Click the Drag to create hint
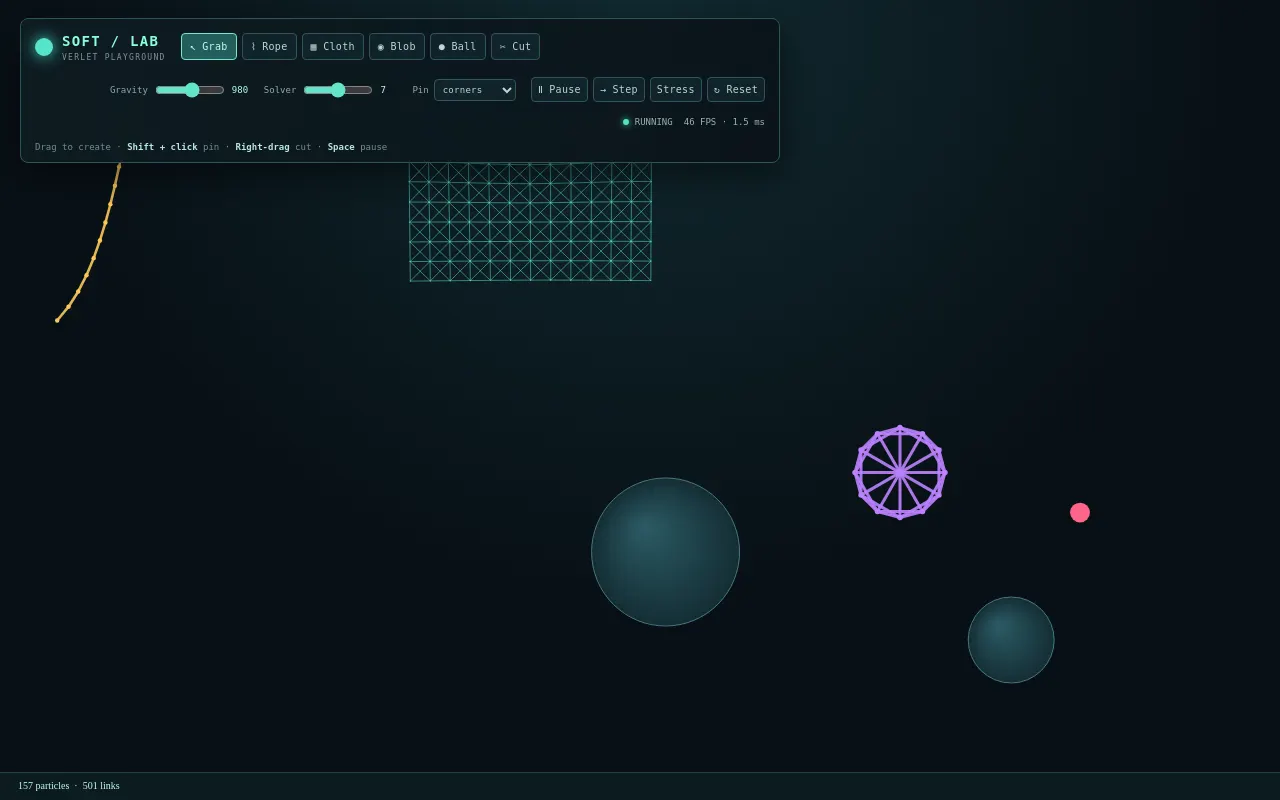The height and width of the screenshot is (800, 1280). (x=73, y=147)
